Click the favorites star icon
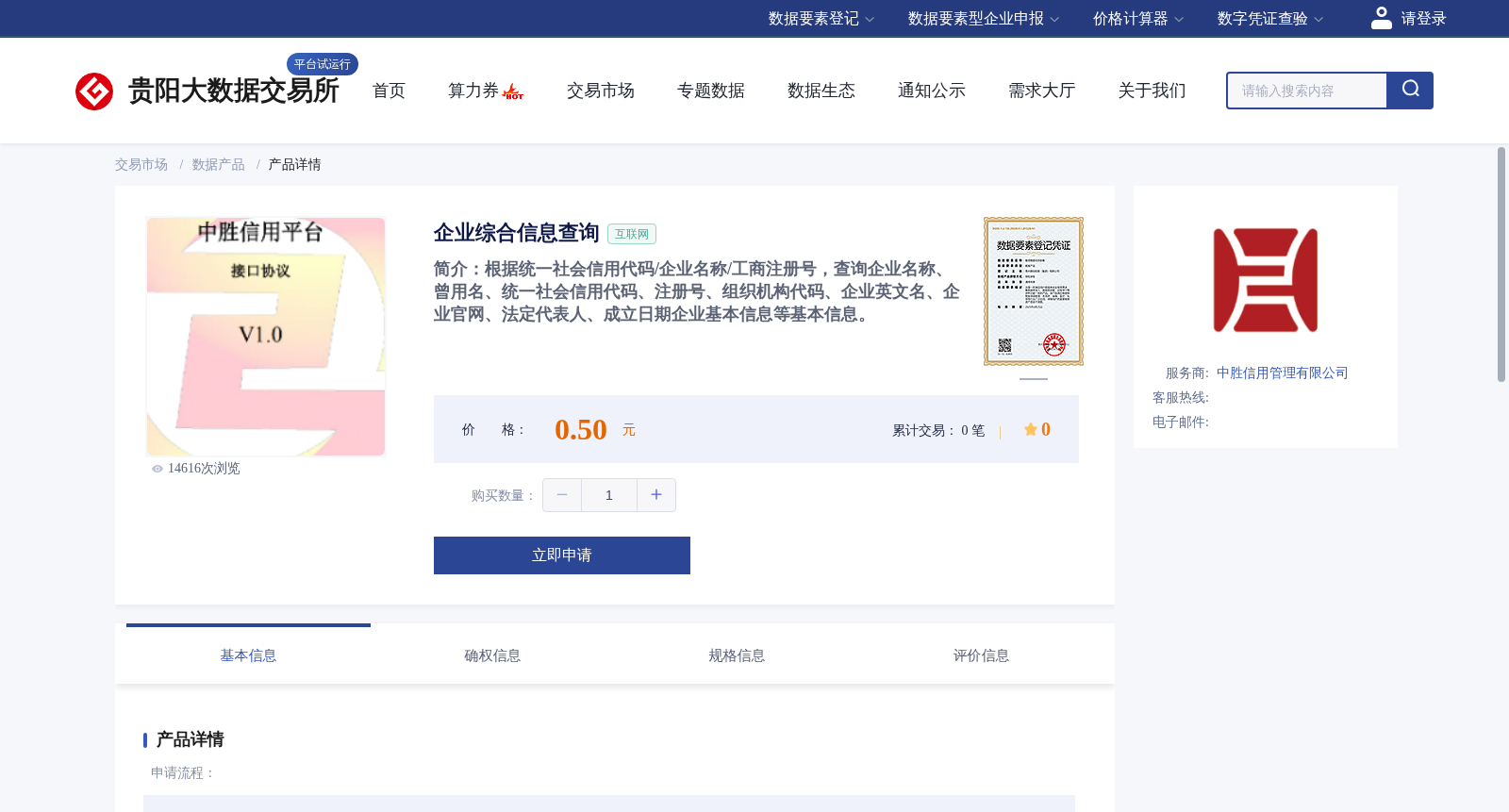This screenshot has width=1509, height=812. tap(1031, 430)
